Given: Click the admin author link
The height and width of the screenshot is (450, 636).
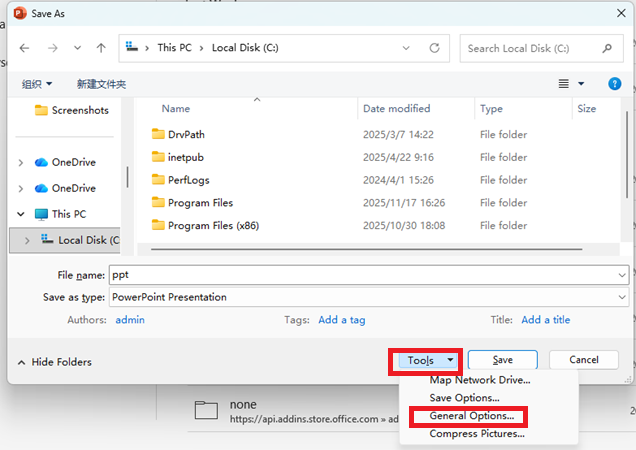Looking at the screenshot, I should tap(130, 320).
